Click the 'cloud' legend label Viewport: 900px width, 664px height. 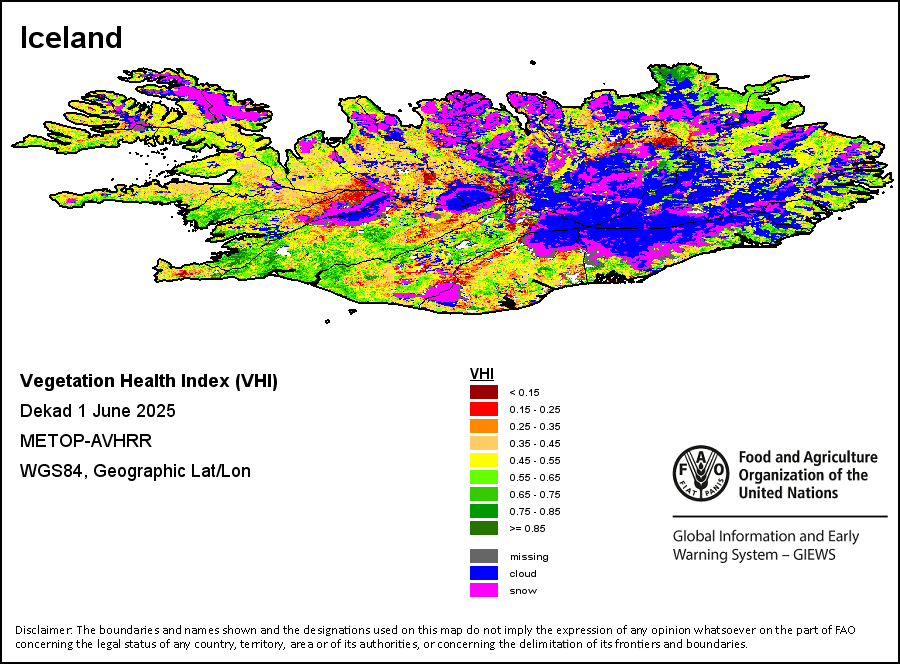click(523, 573)
